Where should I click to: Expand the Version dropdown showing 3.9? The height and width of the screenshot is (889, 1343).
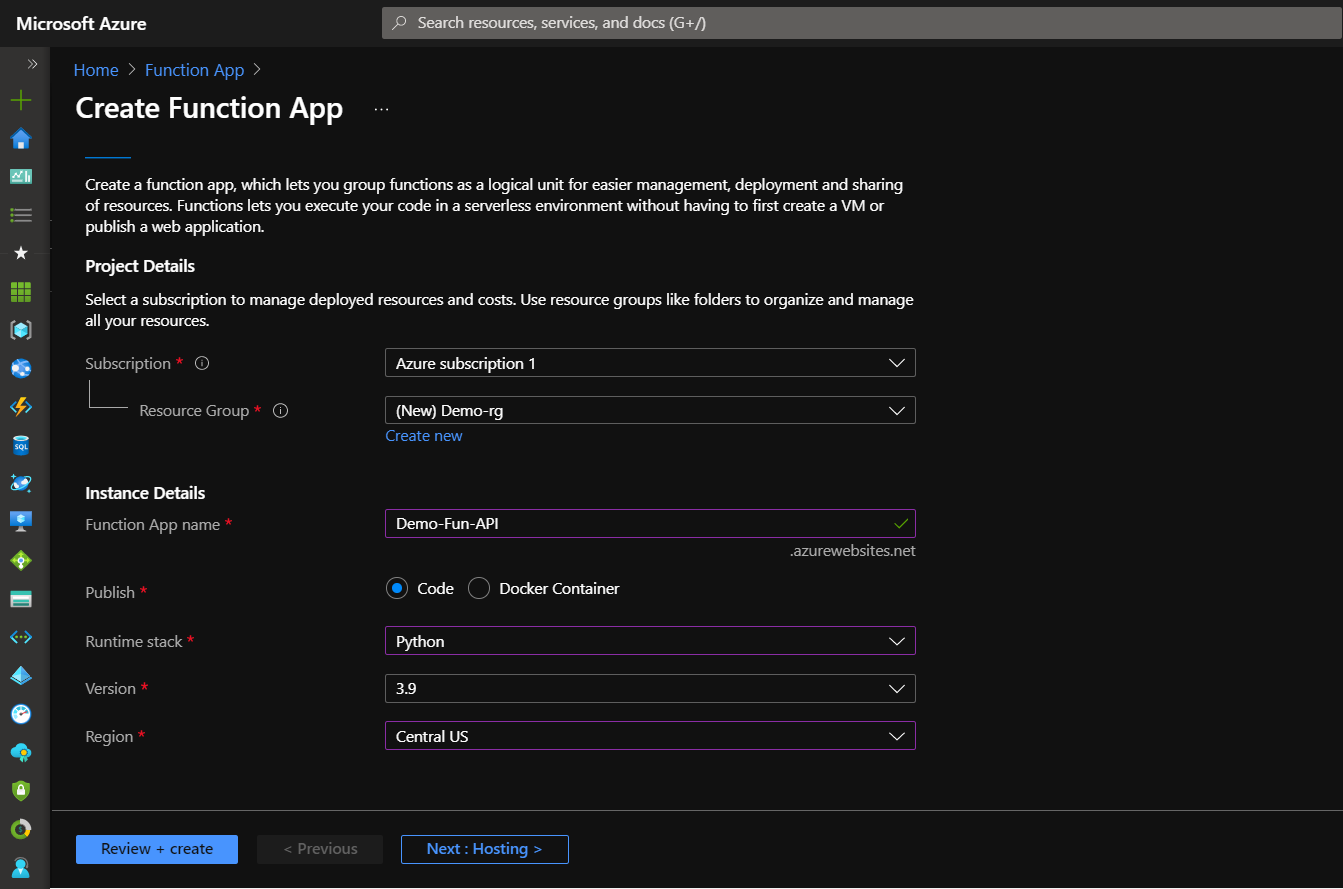650,688
